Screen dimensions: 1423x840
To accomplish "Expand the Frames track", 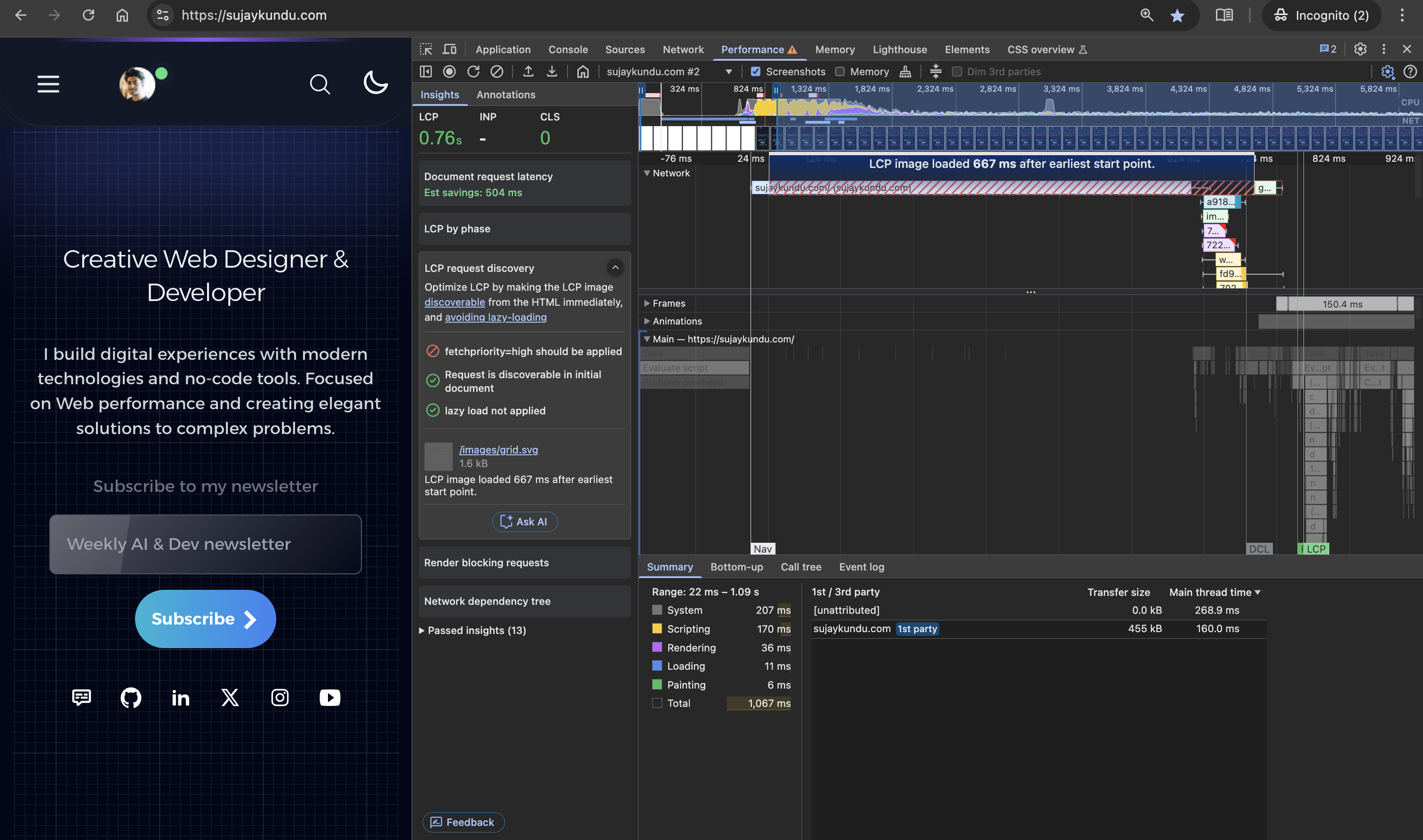I will pyautogui.click(x=647, y=303).
